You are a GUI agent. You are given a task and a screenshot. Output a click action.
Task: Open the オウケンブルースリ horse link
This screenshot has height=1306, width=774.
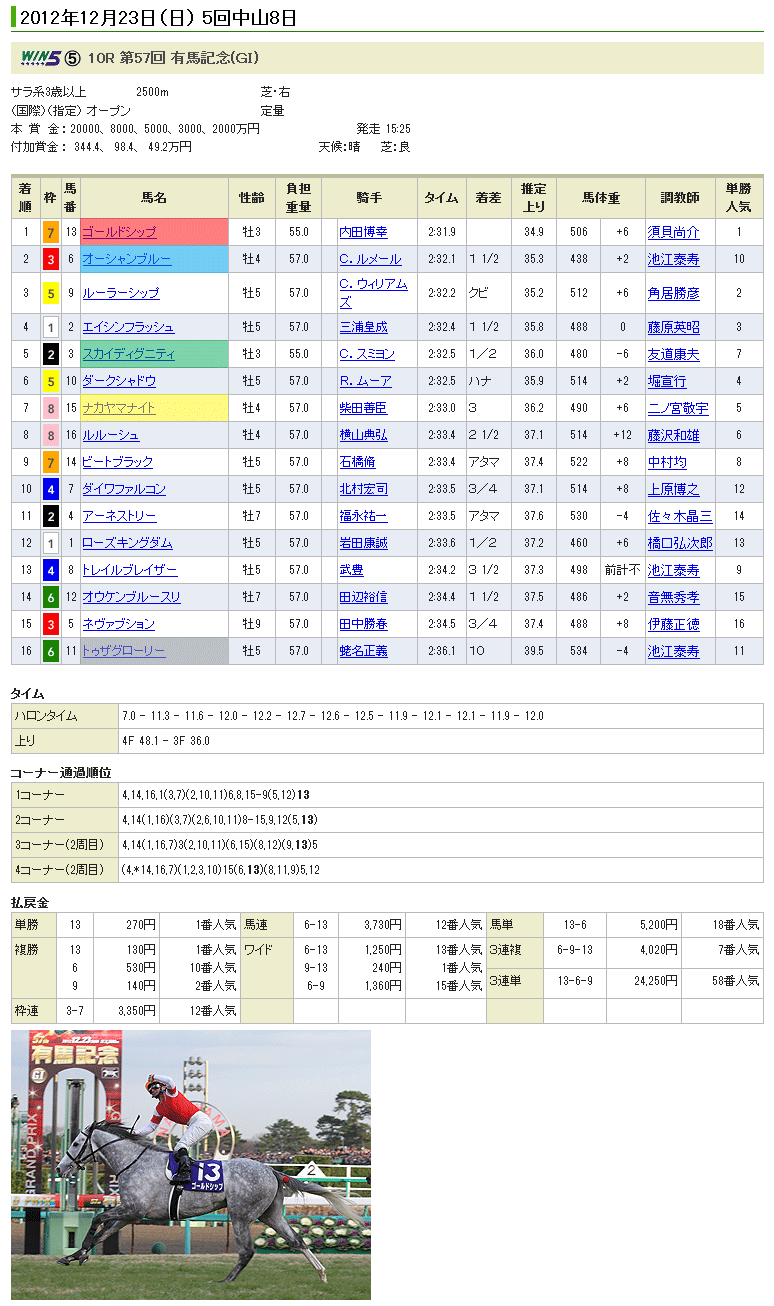(132, 597)
